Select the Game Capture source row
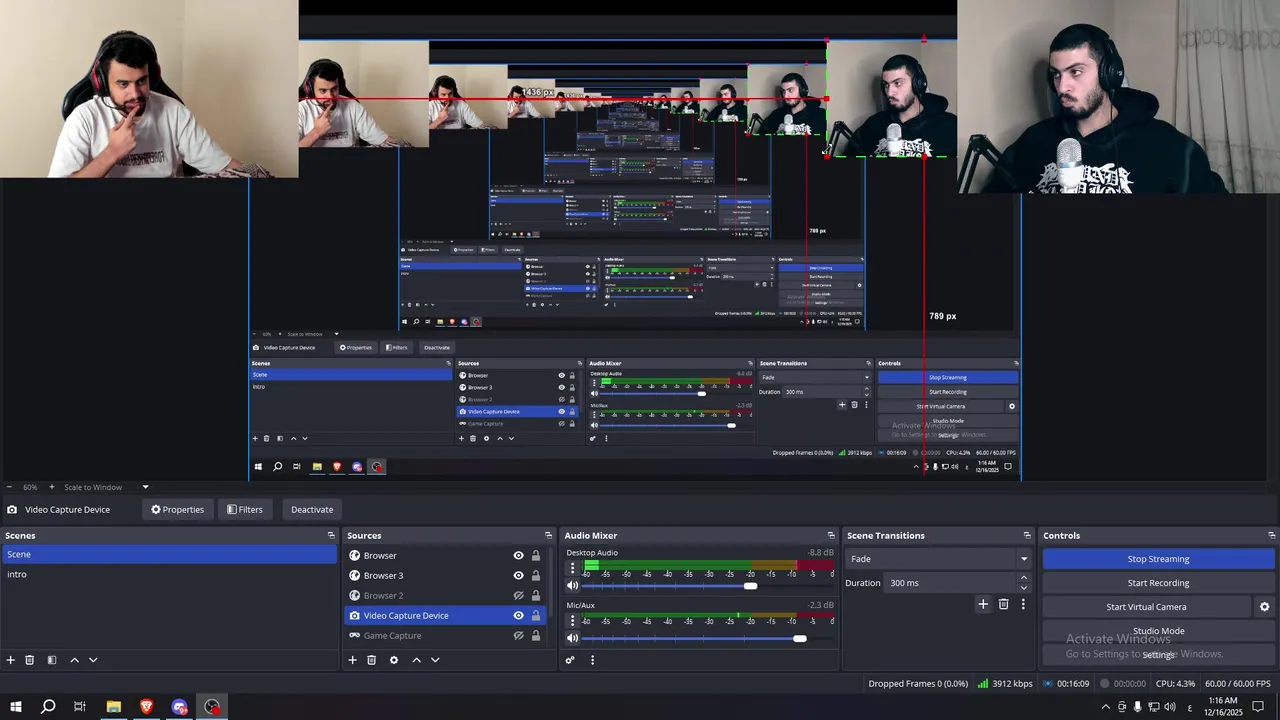Screen dimensions: 1280x720 445,636
